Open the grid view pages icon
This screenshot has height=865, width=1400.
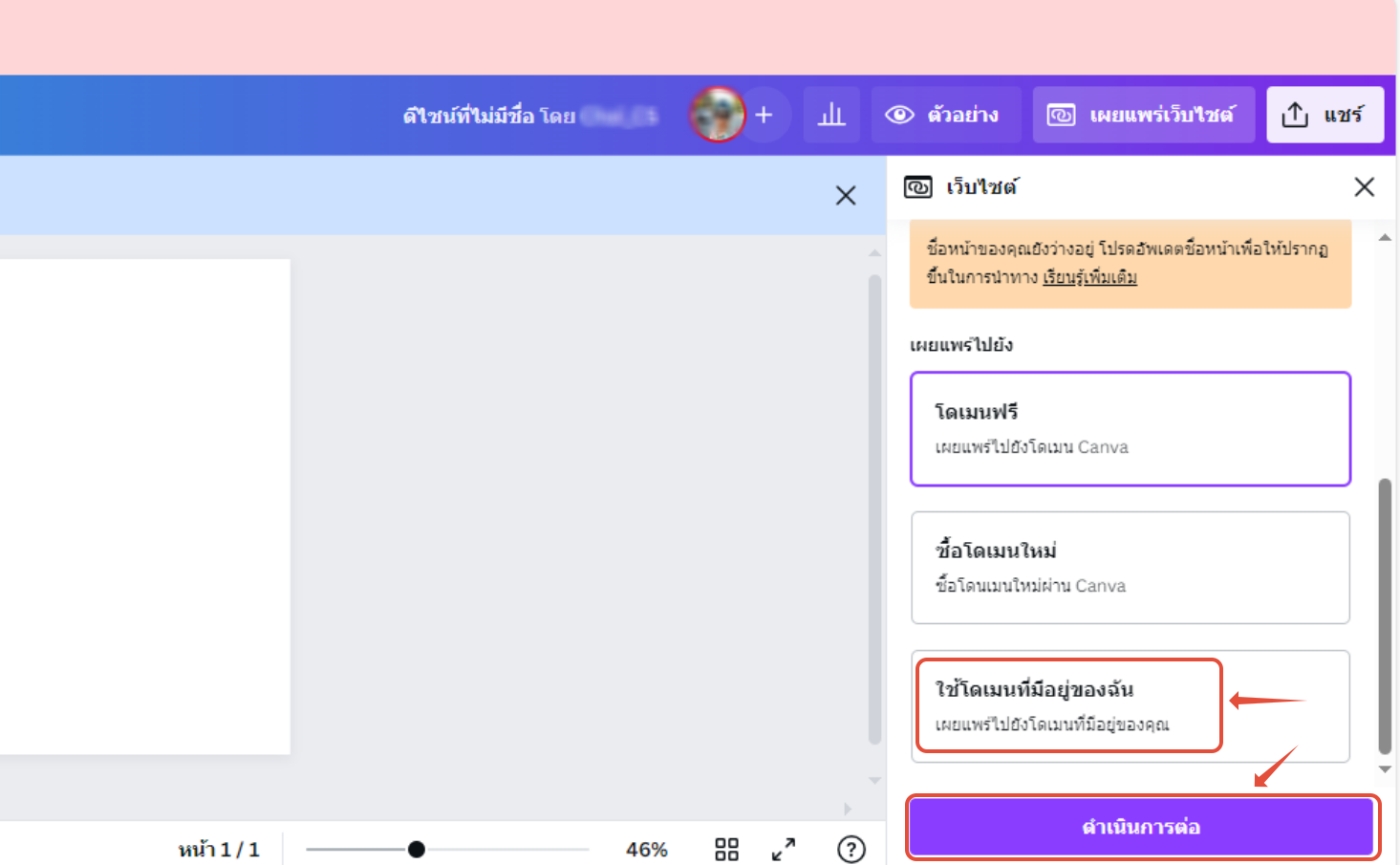click(x=726, y=849)
